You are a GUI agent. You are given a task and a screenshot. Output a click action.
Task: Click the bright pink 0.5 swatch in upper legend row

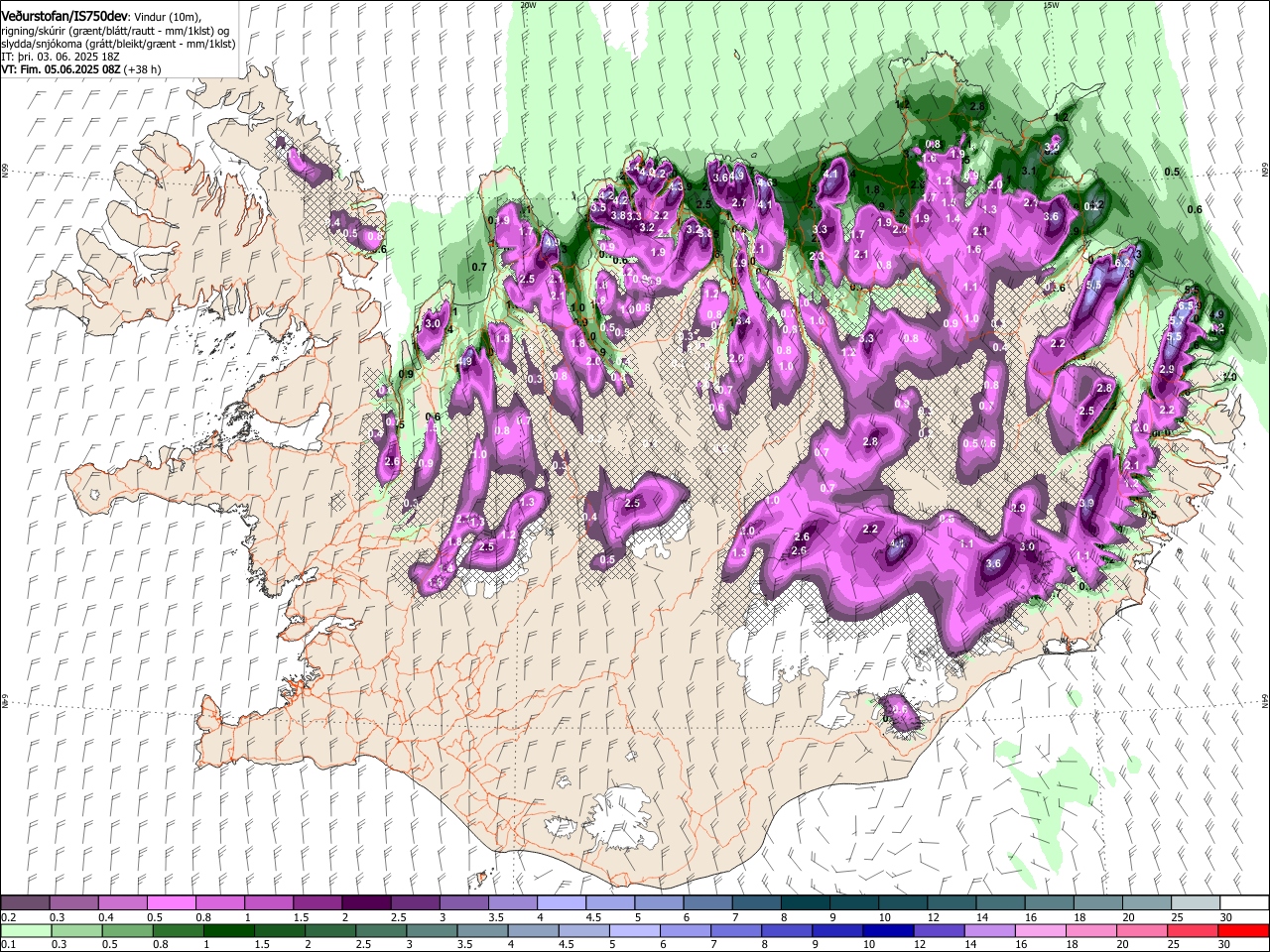171,902
